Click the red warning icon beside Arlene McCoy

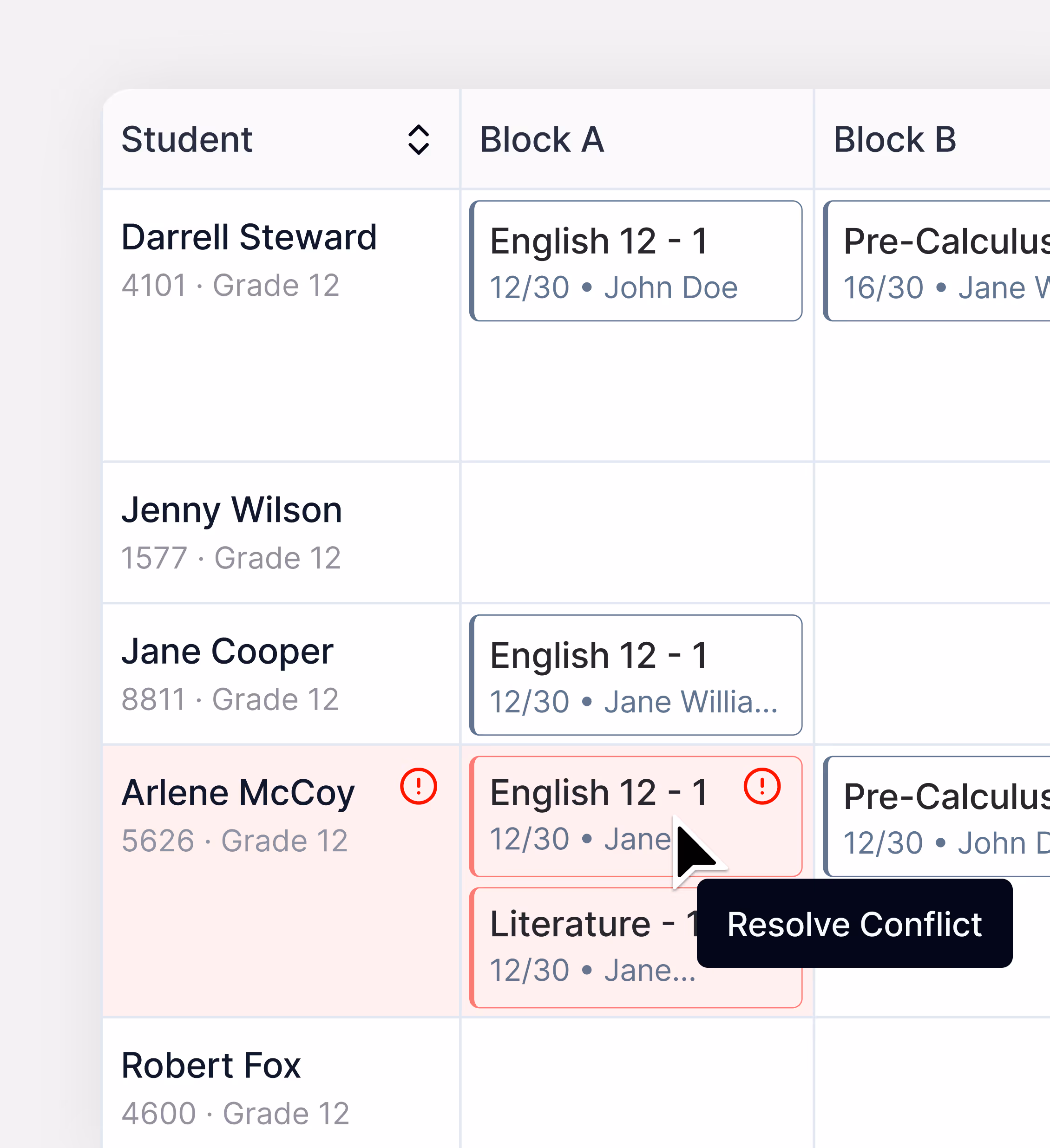419,786
